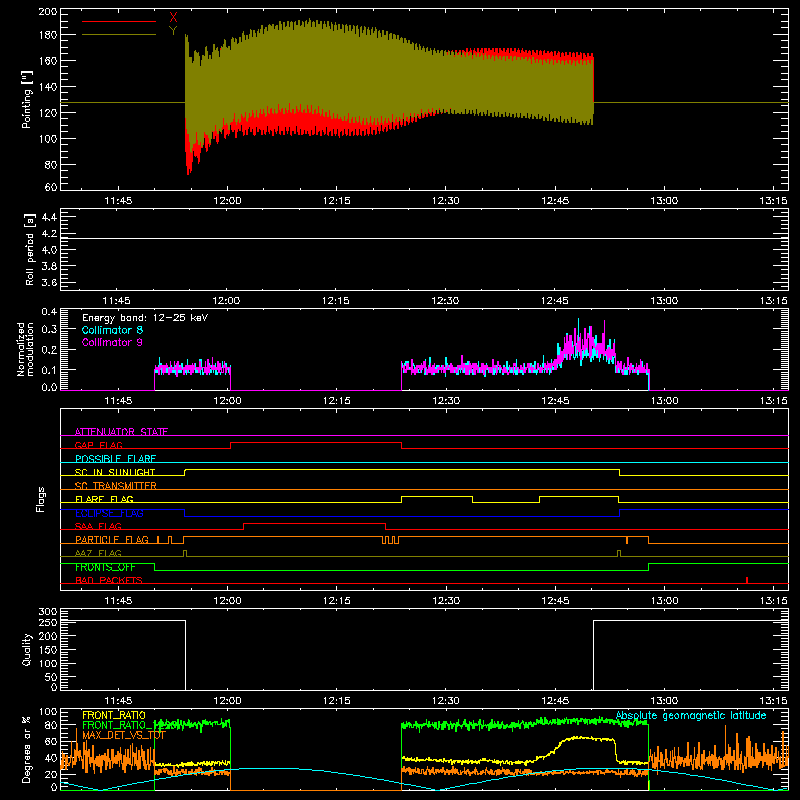Click the green FRONTS_OFF label
This screenshot has height=800, width=800.
point(105,567)
